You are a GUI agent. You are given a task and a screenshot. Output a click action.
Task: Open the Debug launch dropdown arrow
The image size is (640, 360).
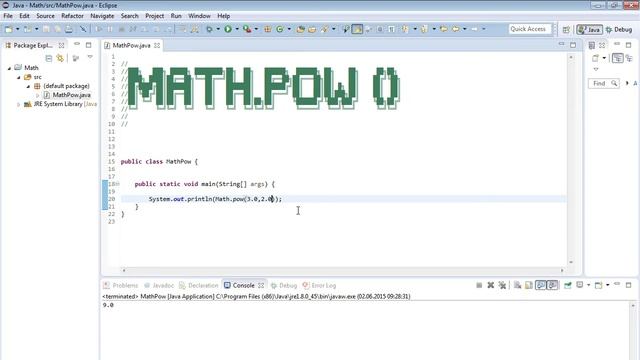218,29
